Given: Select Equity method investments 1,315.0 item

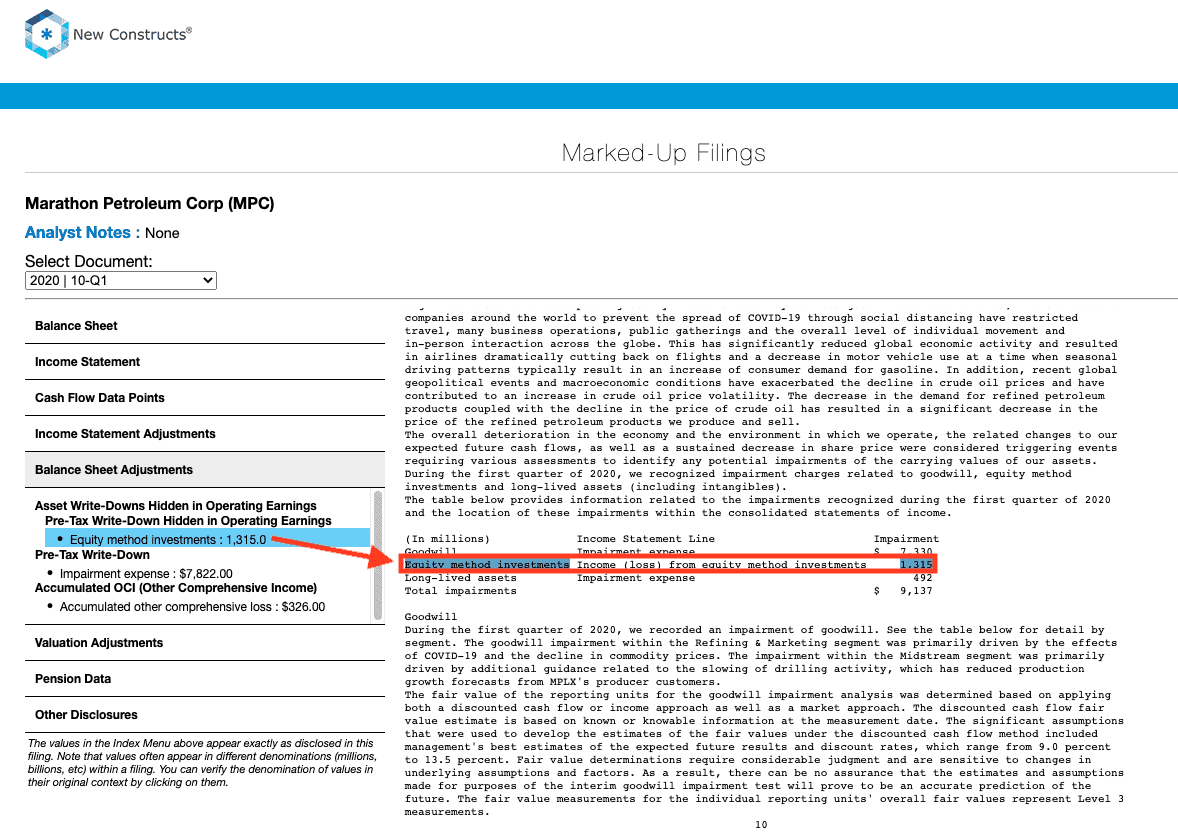Looking at the screenshot, I should [207, 539].
